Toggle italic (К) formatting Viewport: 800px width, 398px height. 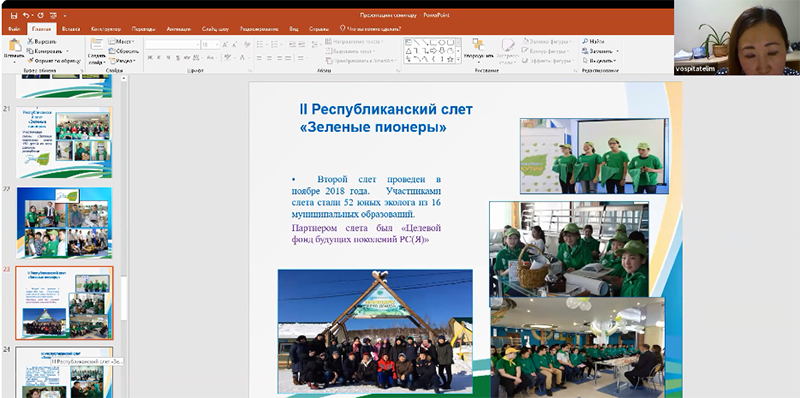160,58
